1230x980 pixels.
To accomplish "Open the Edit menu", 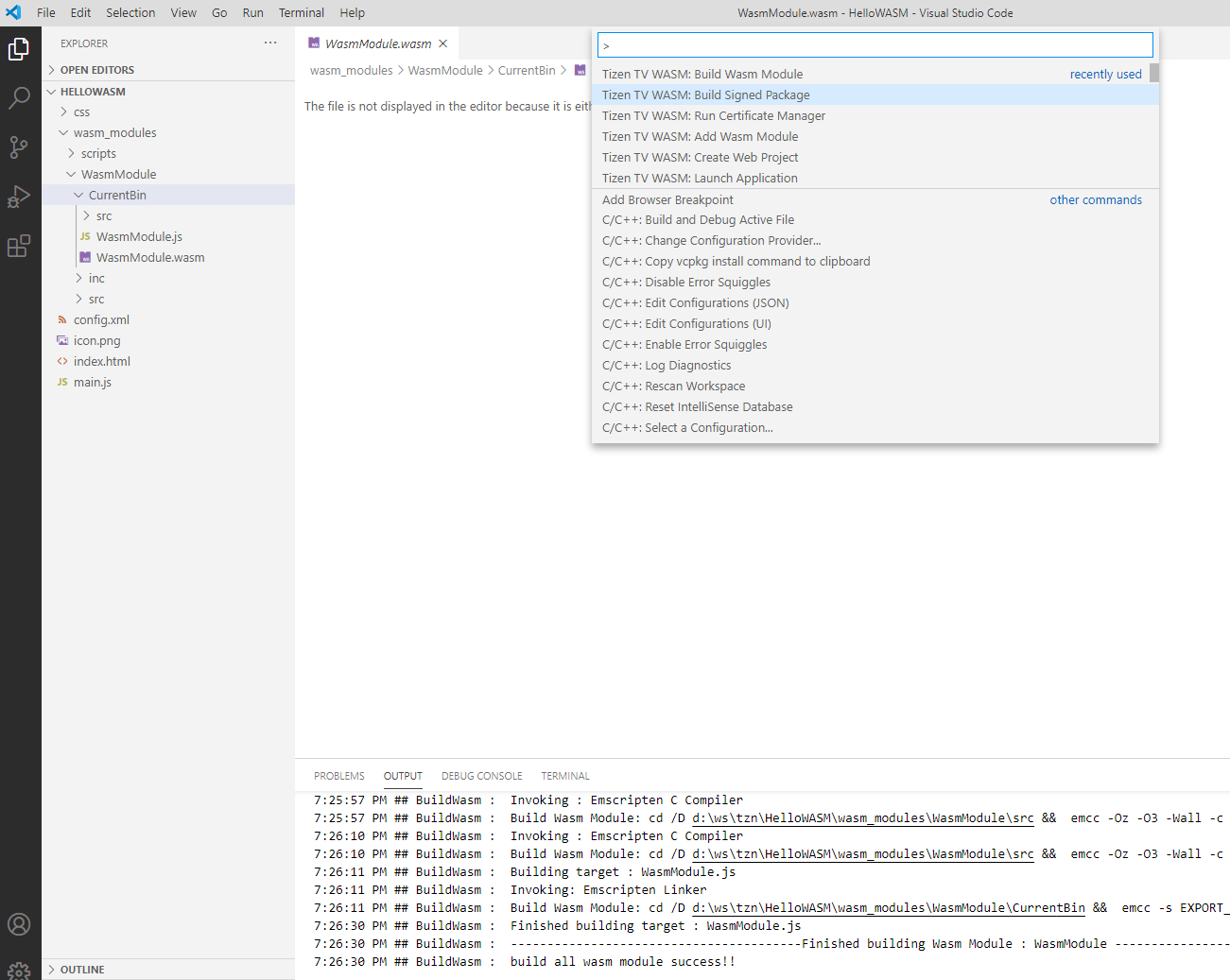I will click(x=80, y=12).
